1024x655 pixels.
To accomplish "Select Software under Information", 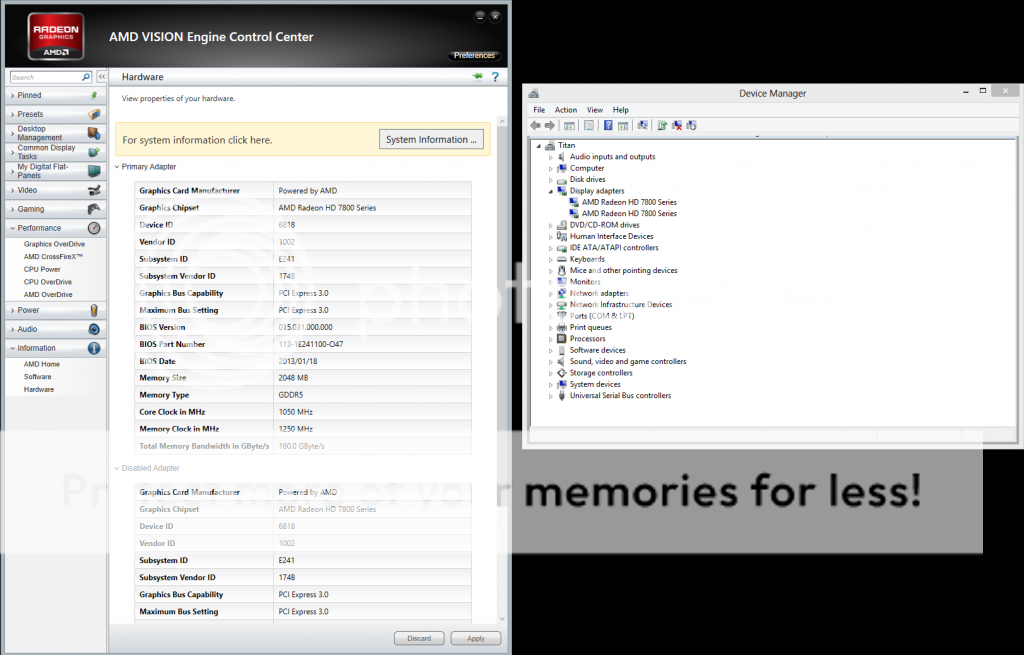I will pos(37,377).
